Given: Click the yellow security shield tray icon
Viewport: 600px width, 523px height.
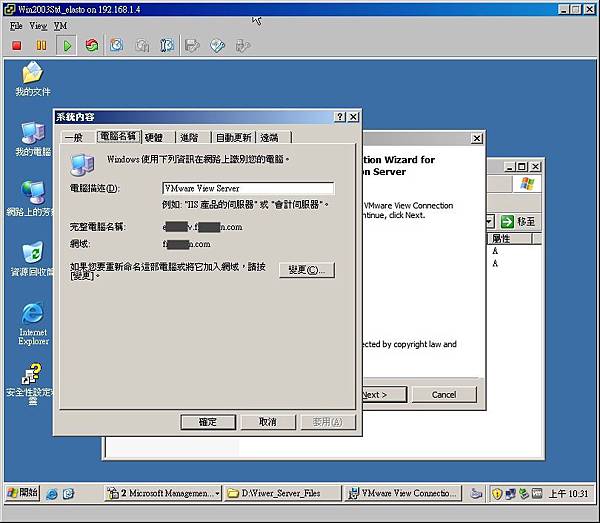Looking at the screenshot, I should tap(497, 494).
